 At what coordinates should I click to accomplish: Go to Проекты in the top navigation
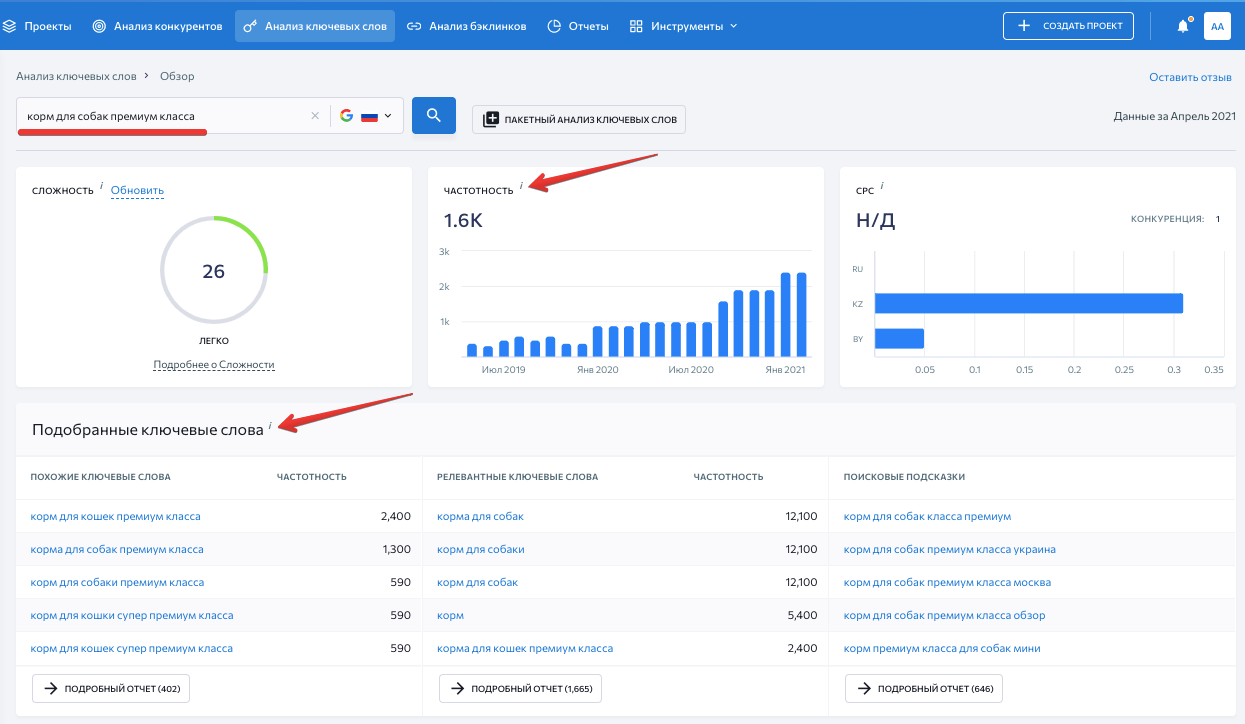[46, 25]
